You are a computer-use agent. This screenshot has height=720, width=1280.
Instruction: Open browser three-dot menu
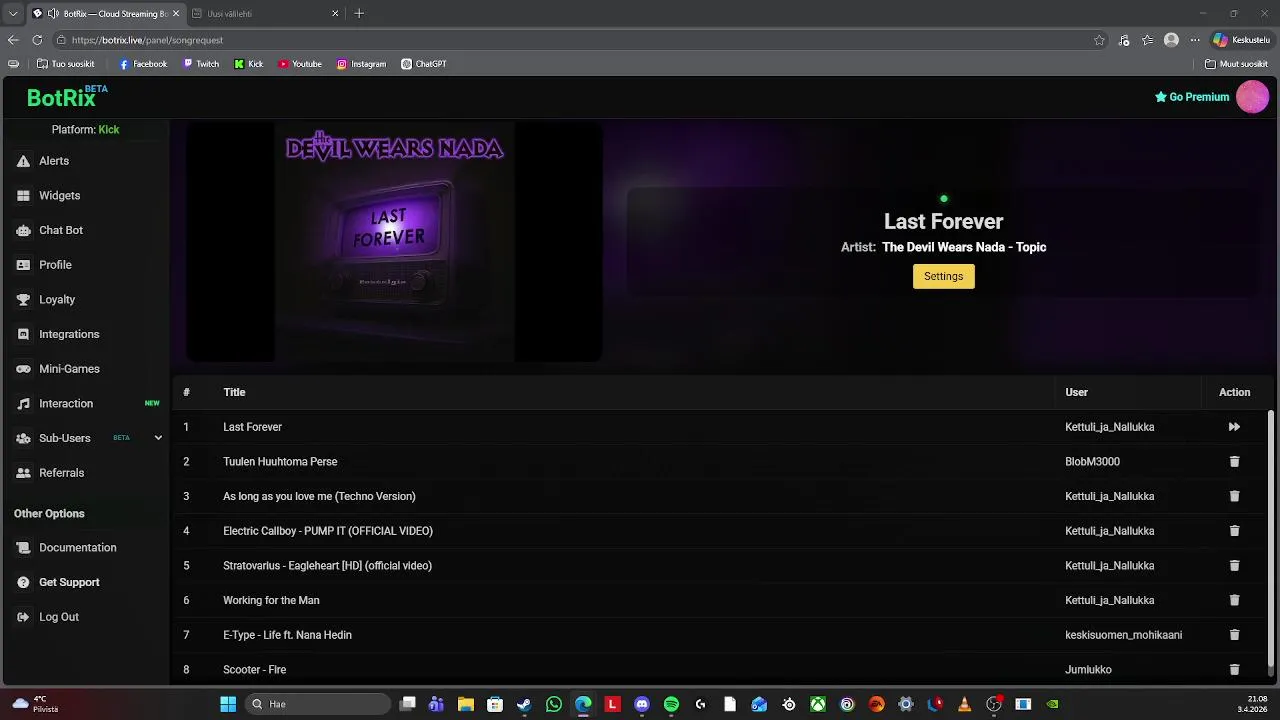(x=1195, y=40)
